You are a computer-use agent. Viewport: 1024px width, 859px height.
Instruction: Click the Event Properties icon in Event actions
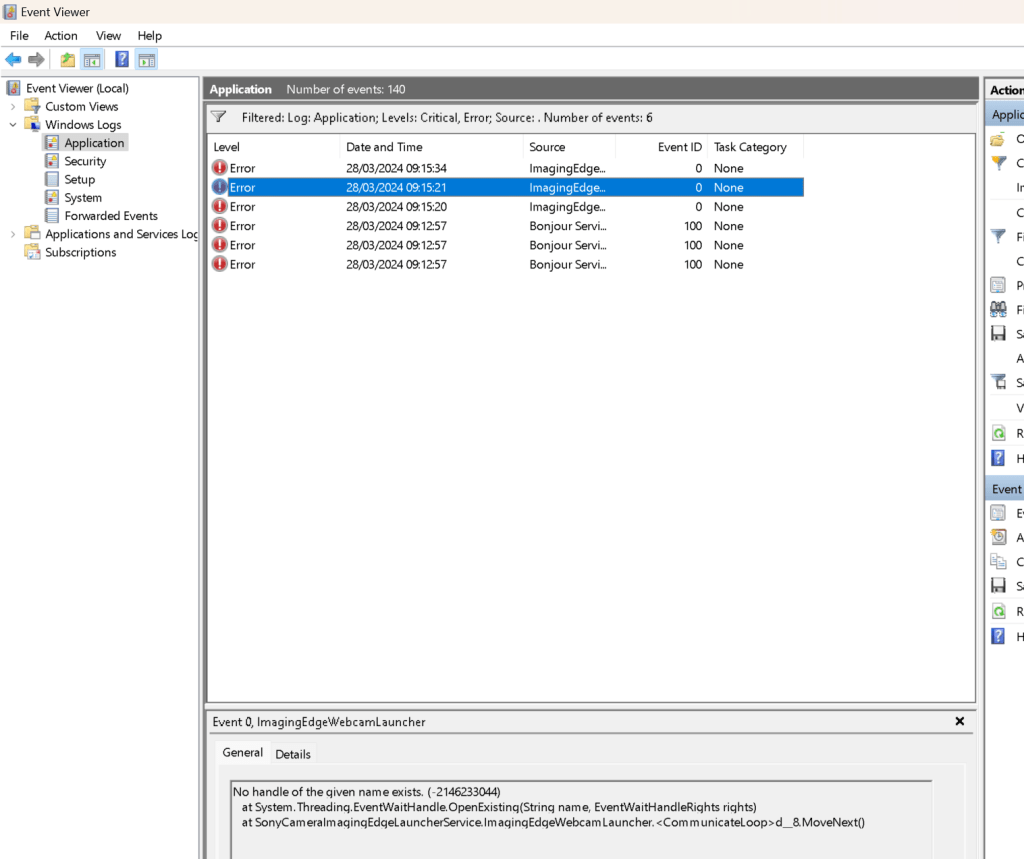998,513
